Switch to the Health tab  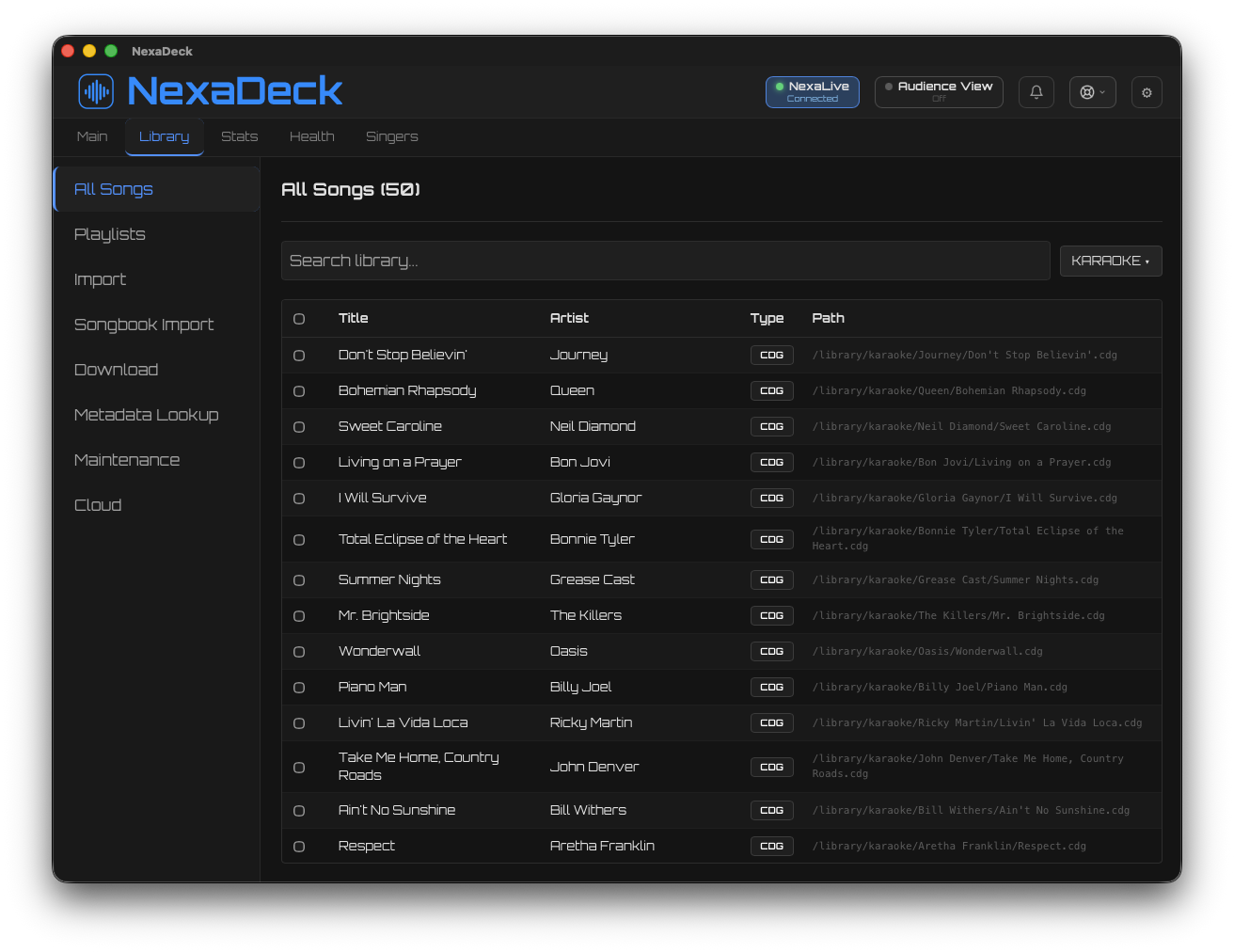(311, 136)
